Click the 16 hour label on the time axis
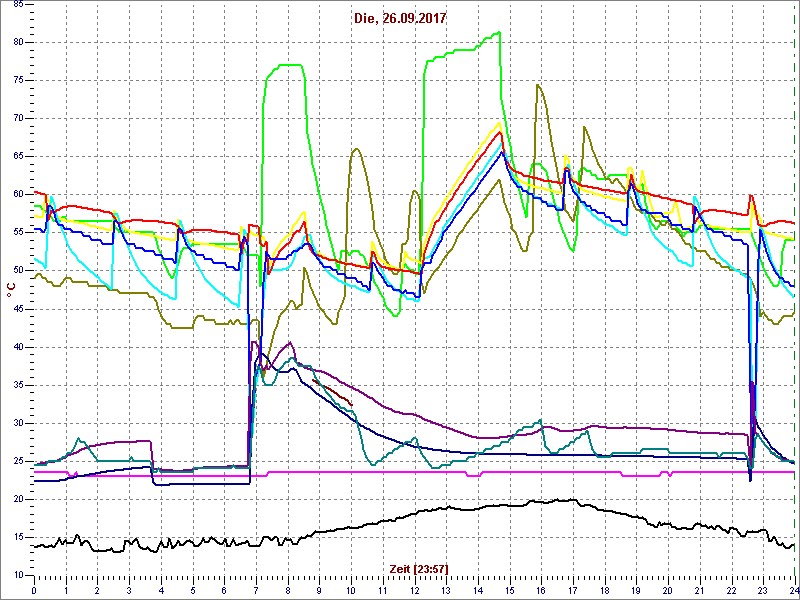The image size is (800, 600). (x=541, y=591)
